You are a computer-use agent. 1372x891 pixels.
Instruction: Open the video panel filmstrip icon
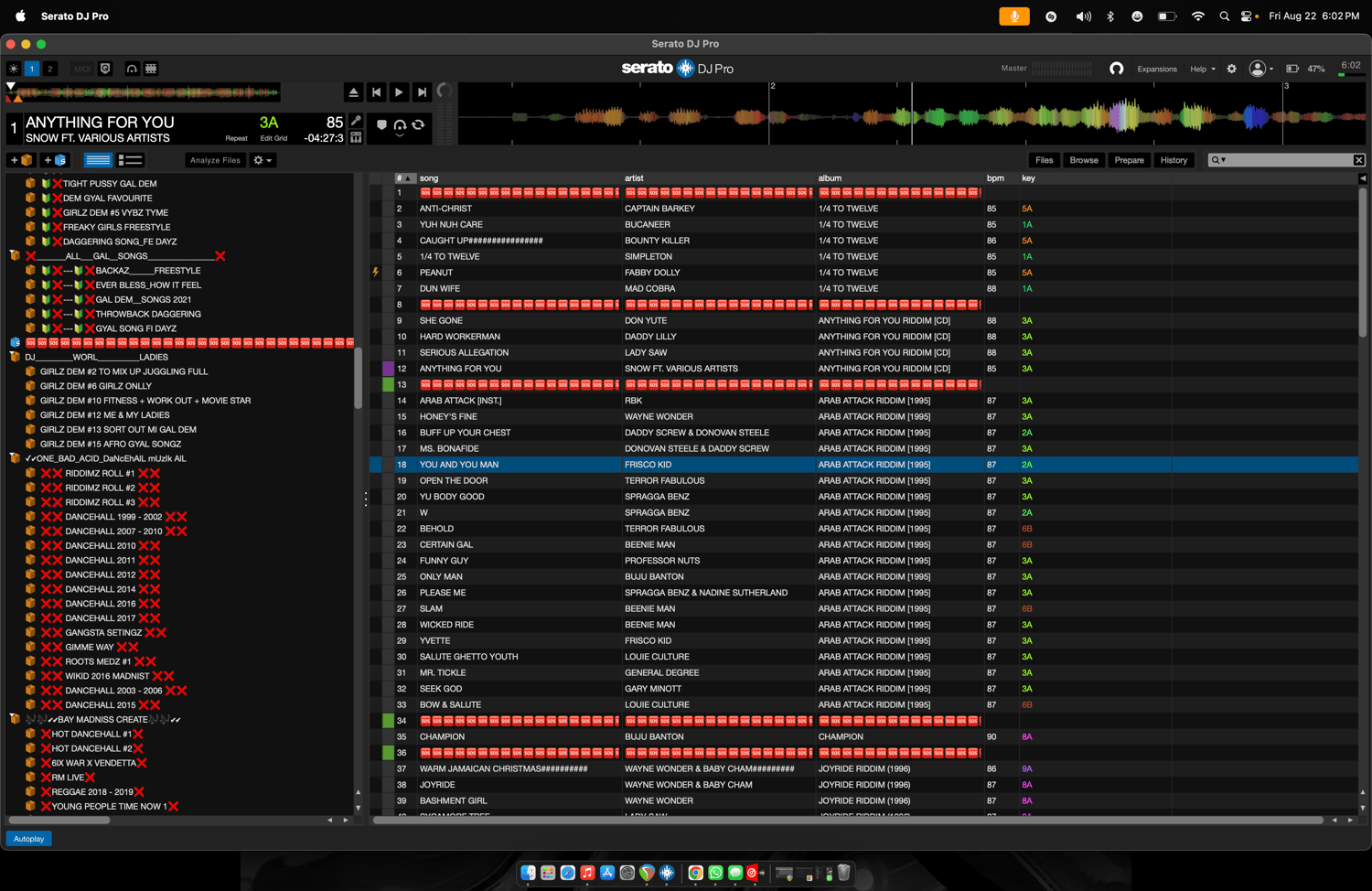pyautogui.click(x=151, y=69)
